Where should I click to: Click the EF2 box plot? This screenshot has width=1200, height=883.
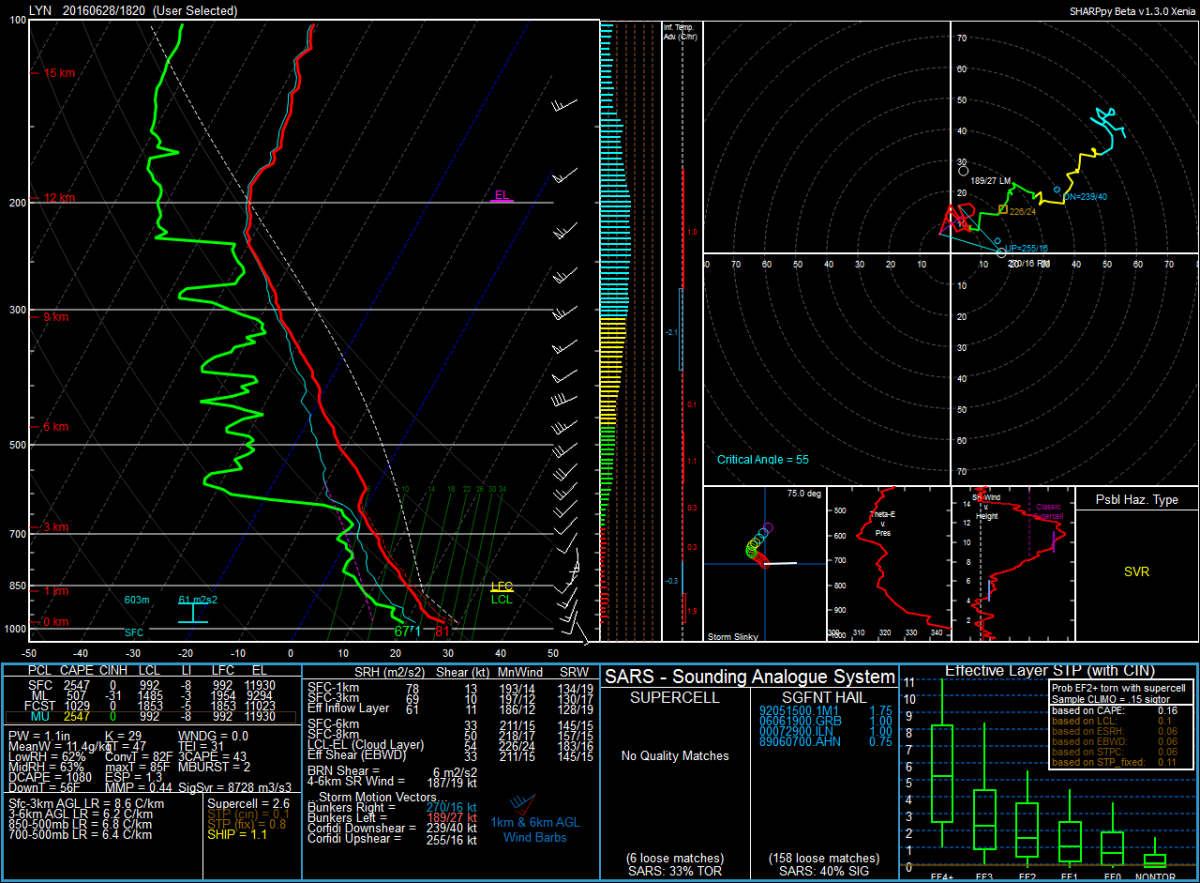1028,817
